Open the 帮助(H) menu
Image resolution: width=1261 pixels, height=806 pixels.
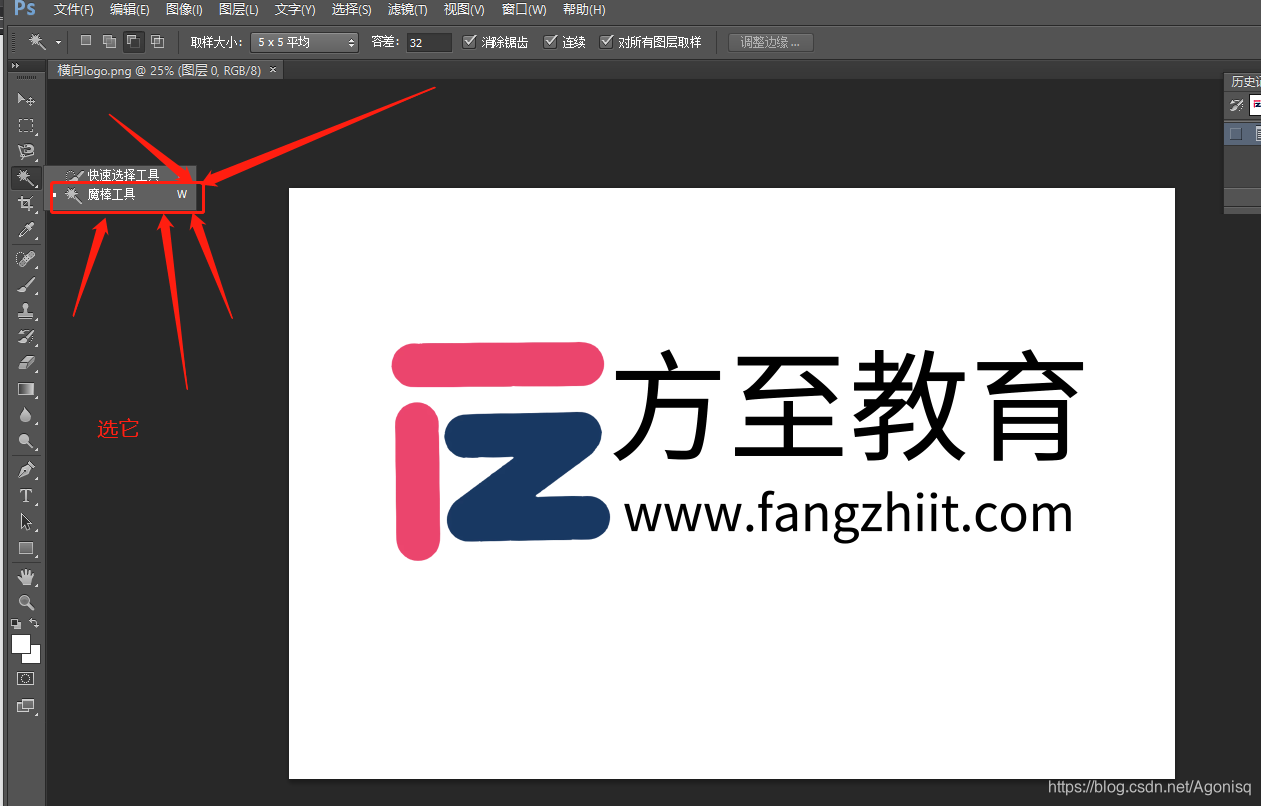click(x=584, y=10)
